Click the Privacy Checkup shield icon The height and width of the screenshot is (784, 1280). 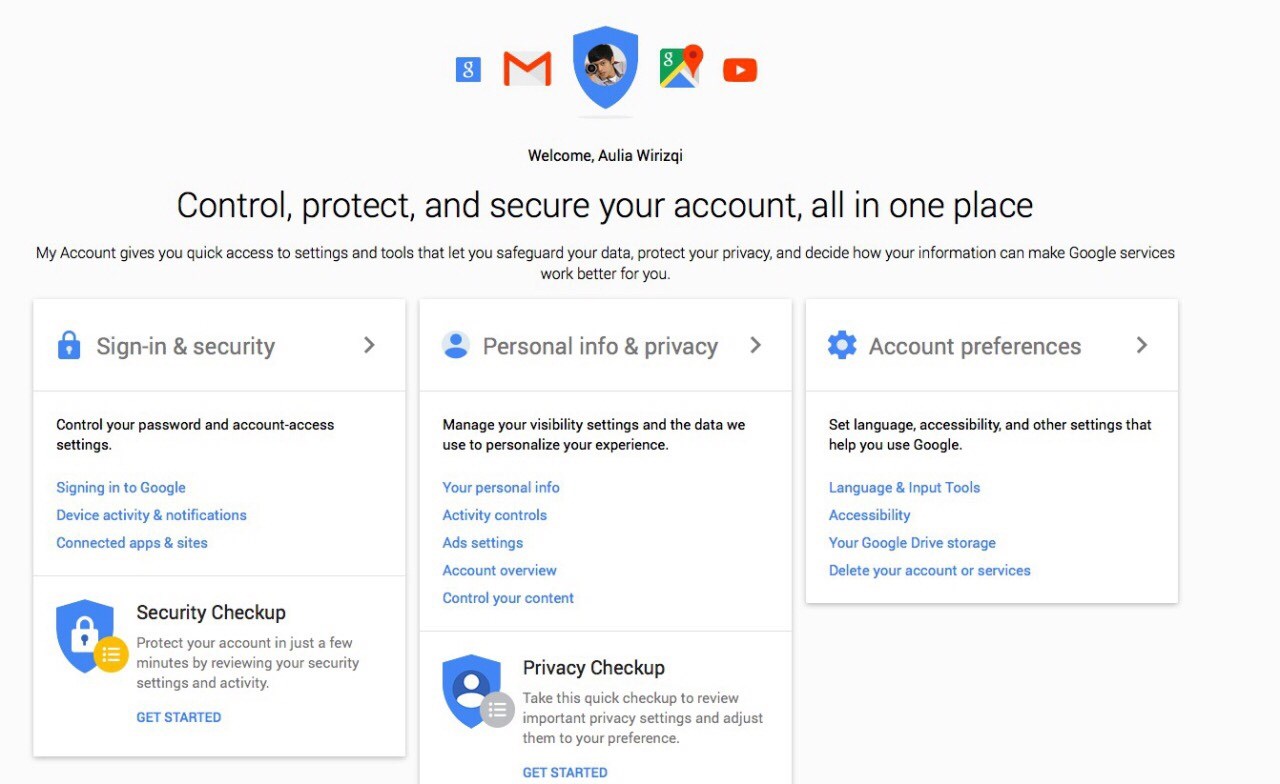coord(475,691)
